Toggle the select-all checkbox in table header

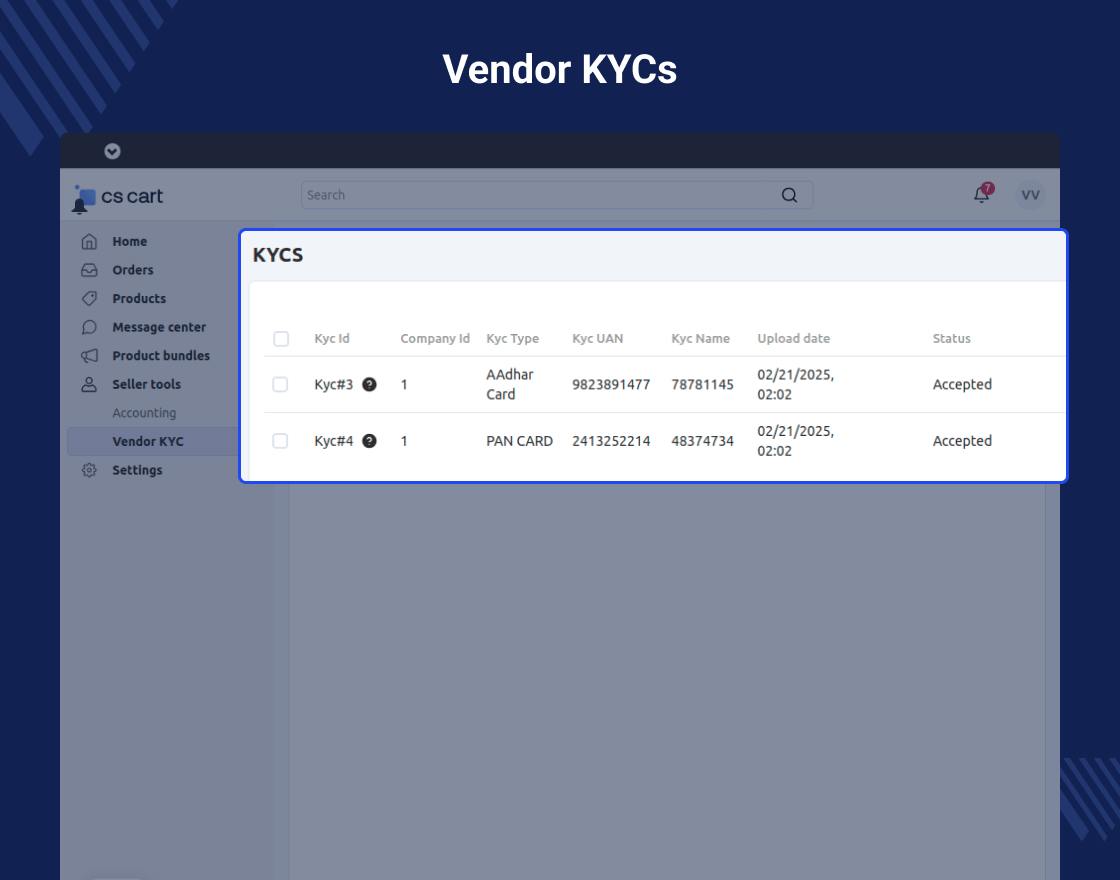(x=281, y=339)
